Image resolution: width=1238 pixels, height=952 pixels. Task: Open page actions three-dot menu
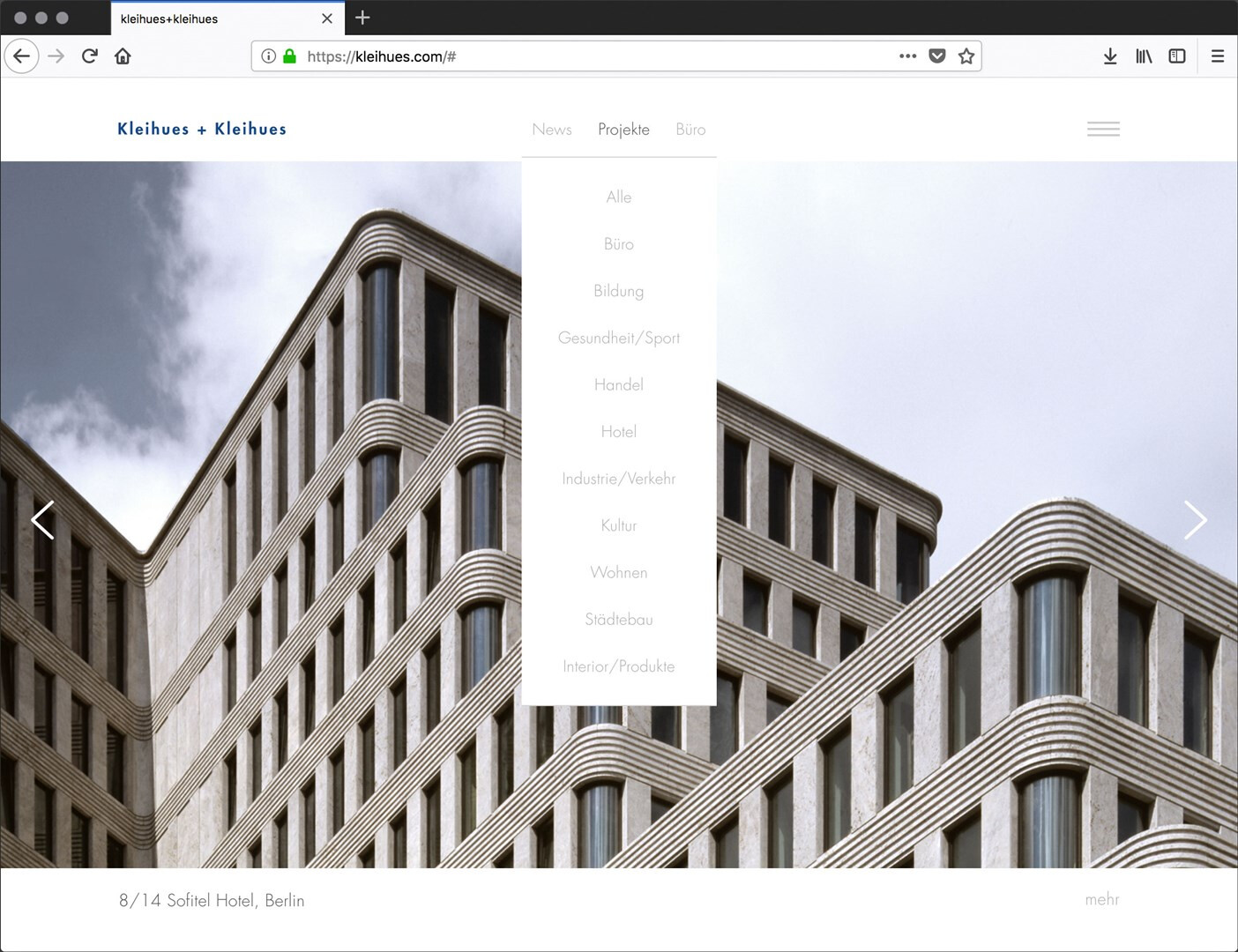click(x=907, y=56)
